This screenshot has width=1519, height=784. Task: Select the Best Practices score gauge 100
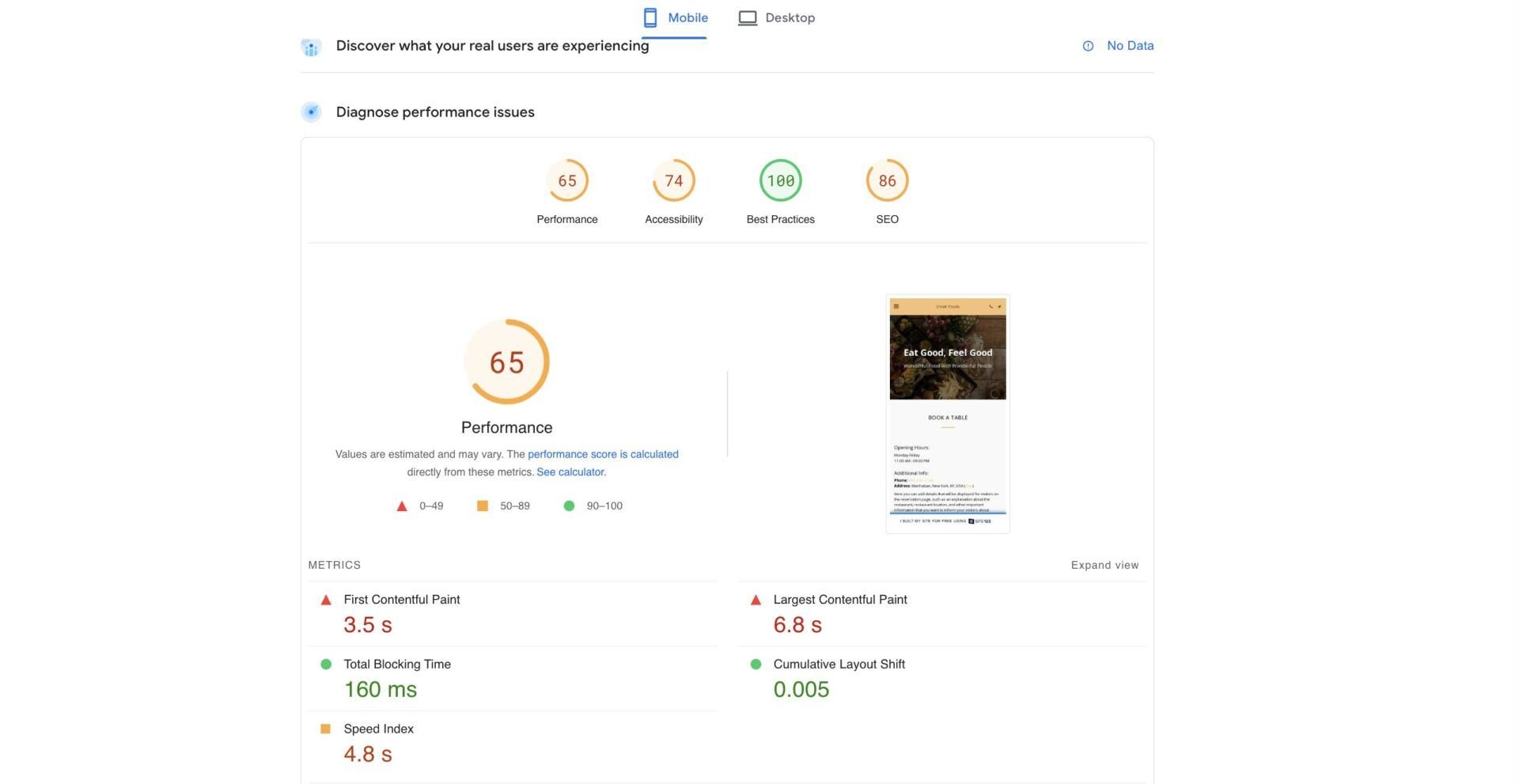tap(781, 180)
